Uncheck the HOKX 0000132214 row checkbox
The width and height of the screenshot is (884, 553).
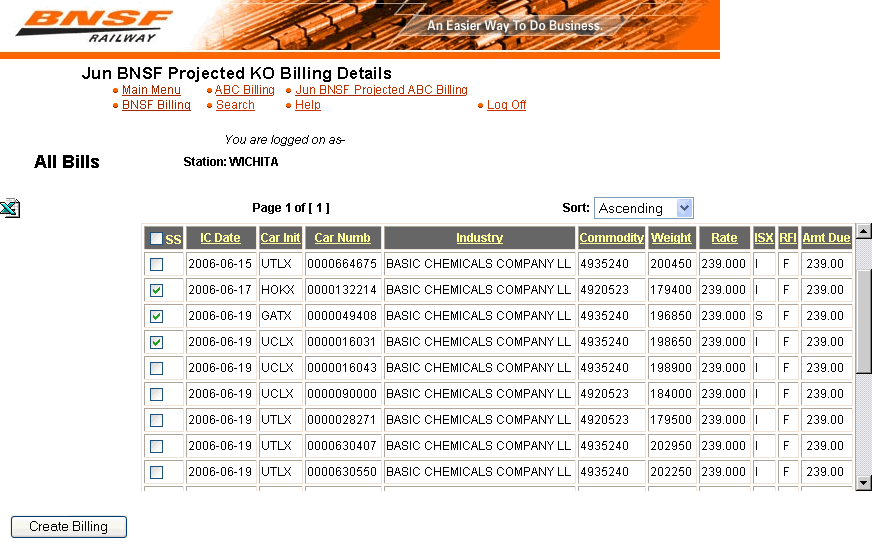pyautogui.click(x=157, y=290)
